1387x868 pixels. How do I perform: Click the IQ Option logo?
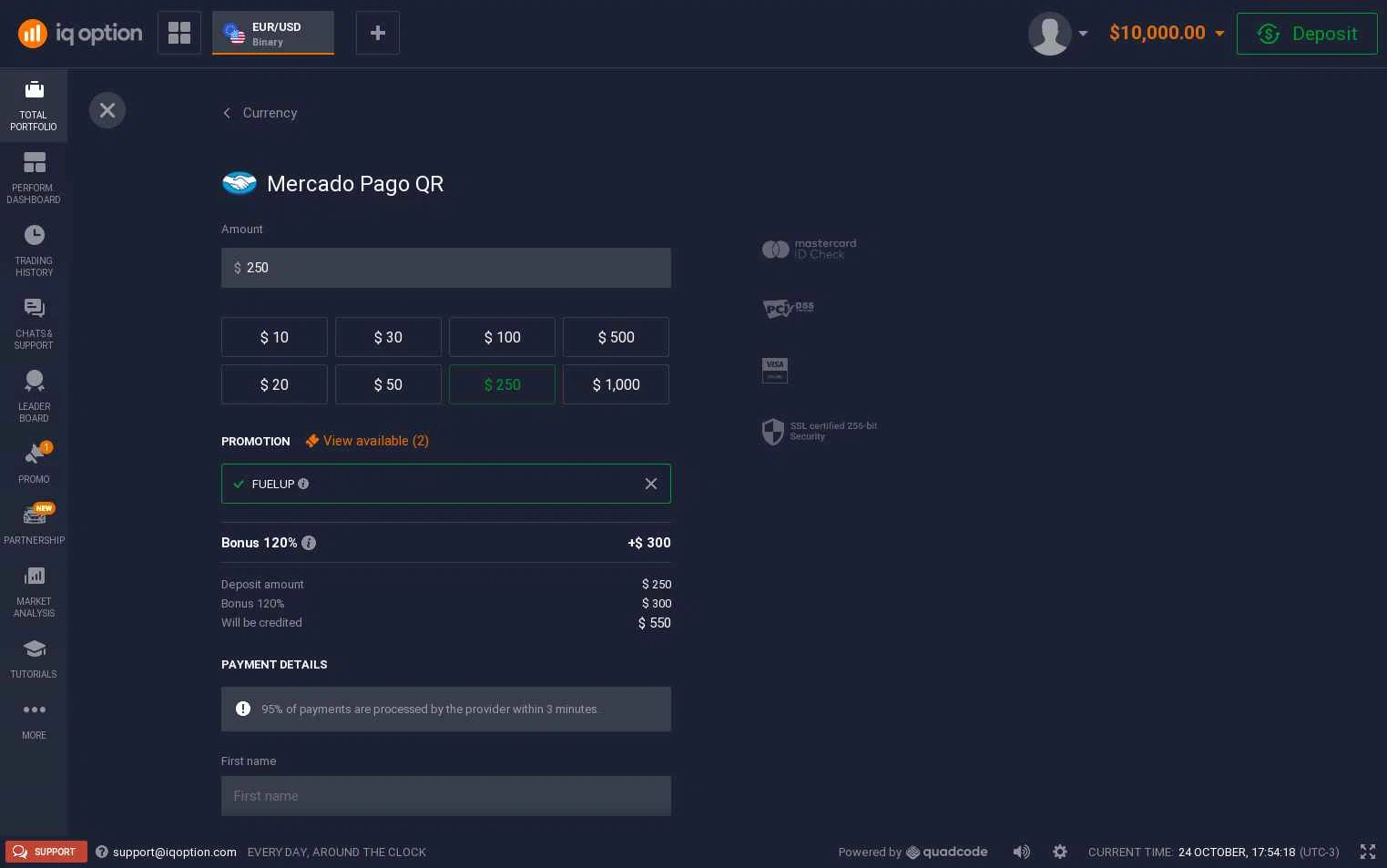click(x=80, y=34)
